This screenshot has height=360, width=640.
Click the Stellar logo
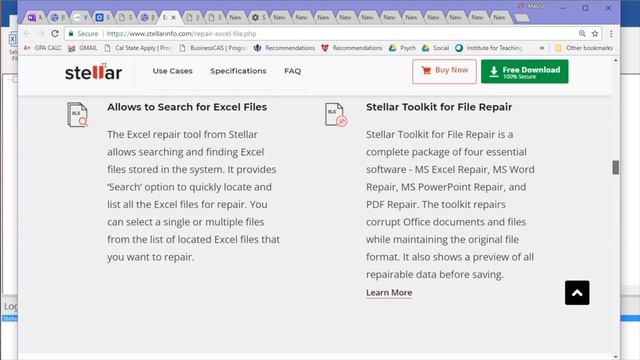[x=93, y=72]
